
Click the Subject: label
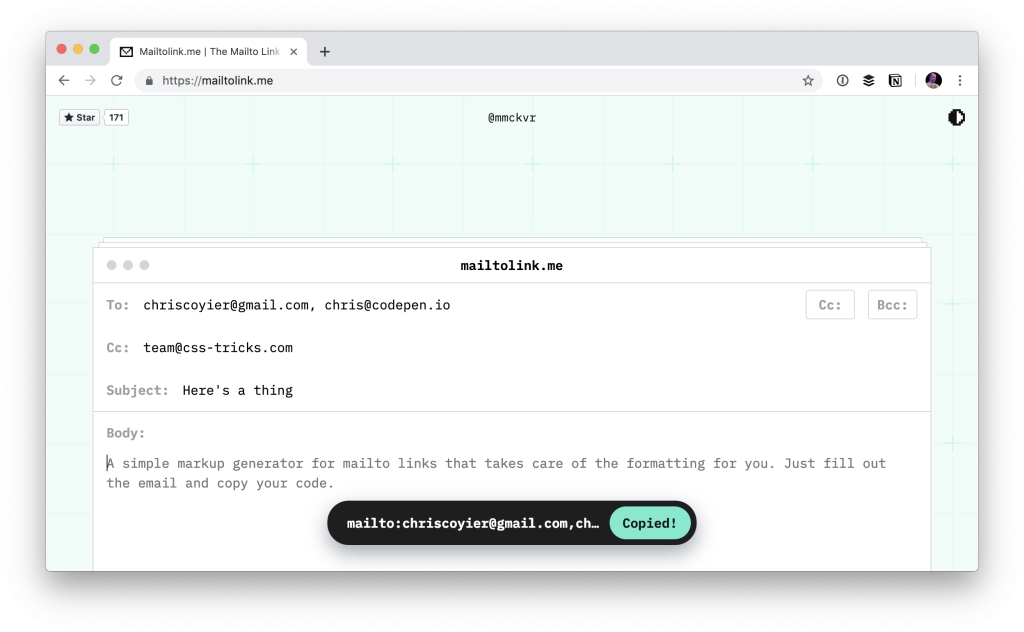[x=137, y=390]
